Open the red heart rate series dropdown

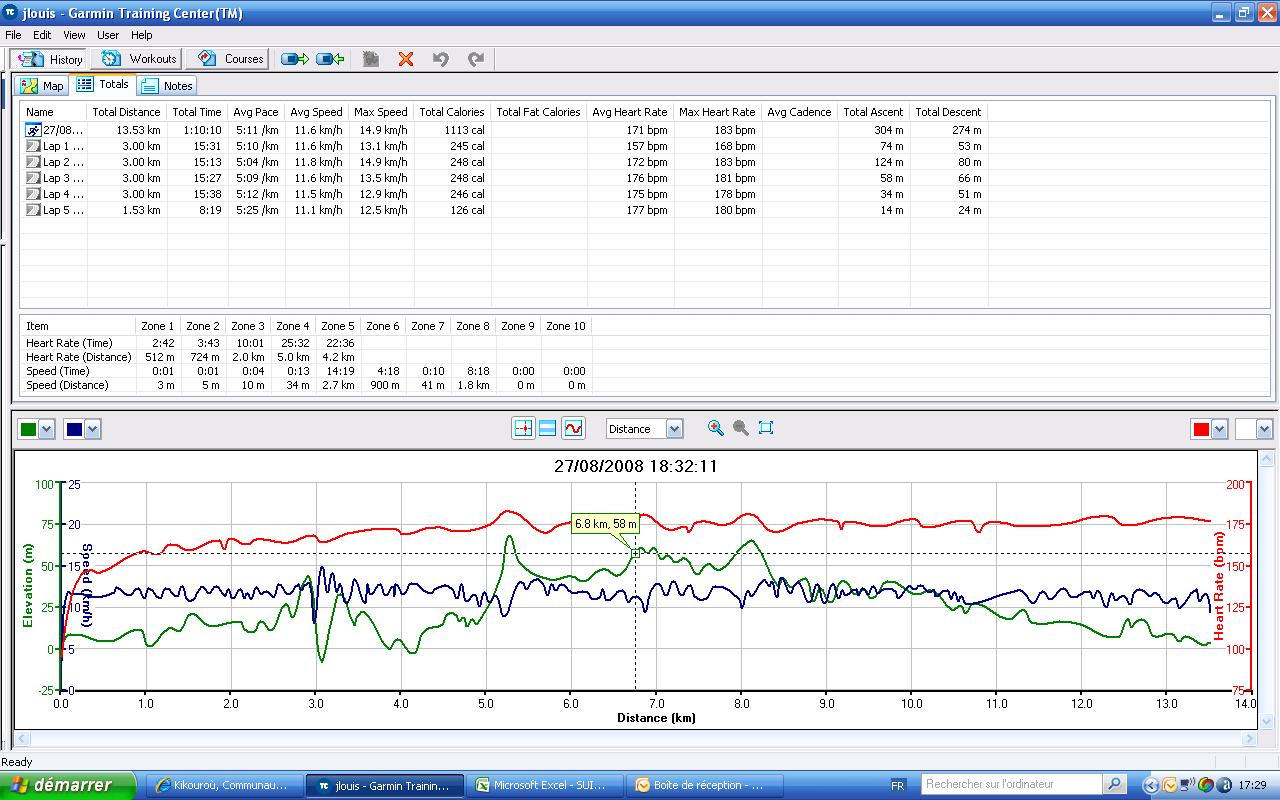pyautogui.click(x=1219, y=429)
